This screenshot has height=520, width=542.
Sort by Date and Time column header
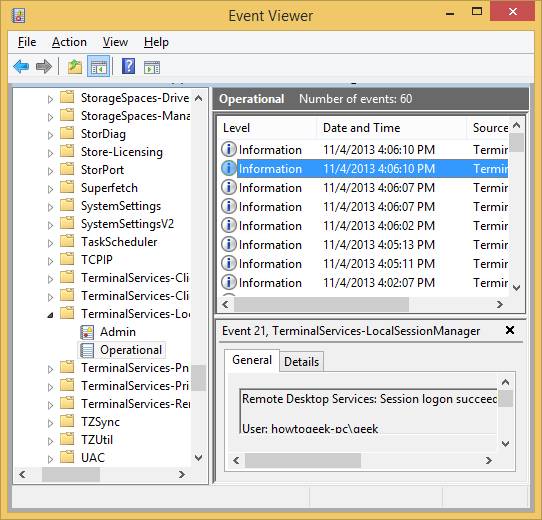coord(392,128)
